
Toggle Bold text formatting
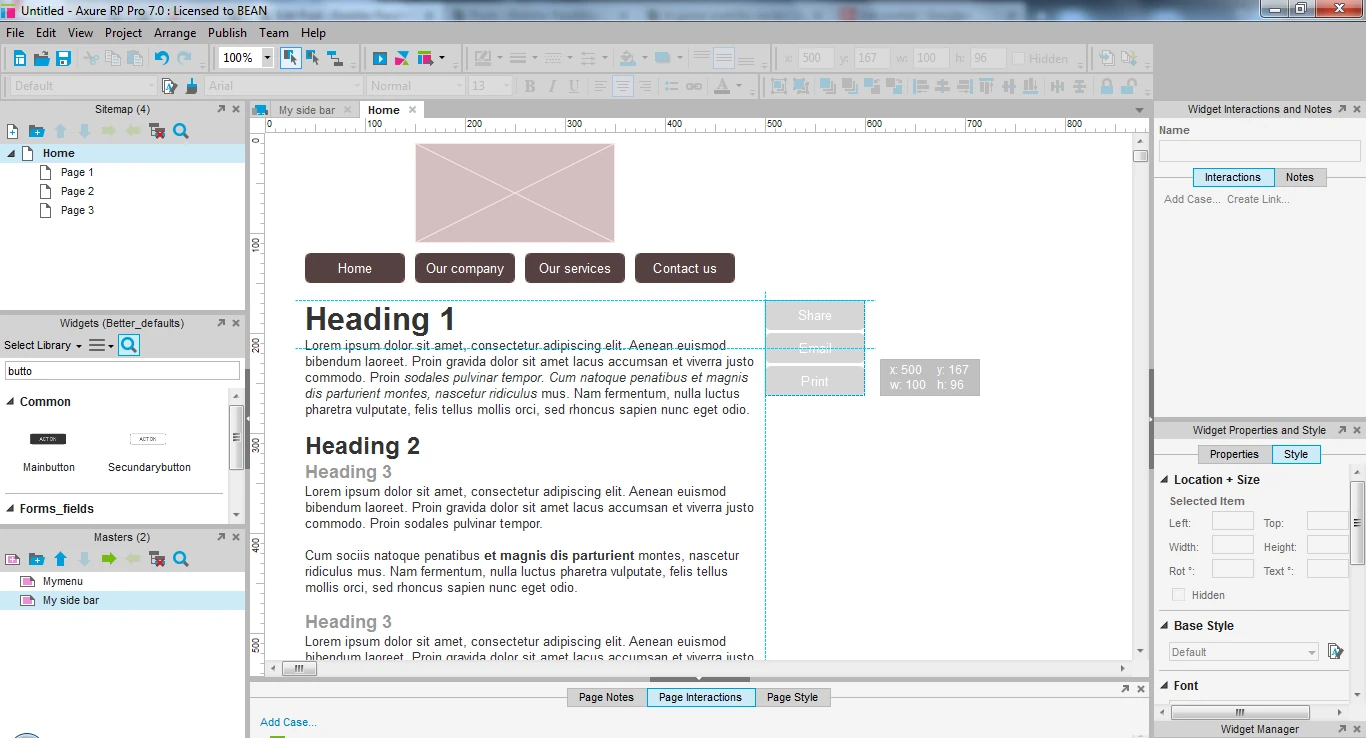click(x=530, y=86)
